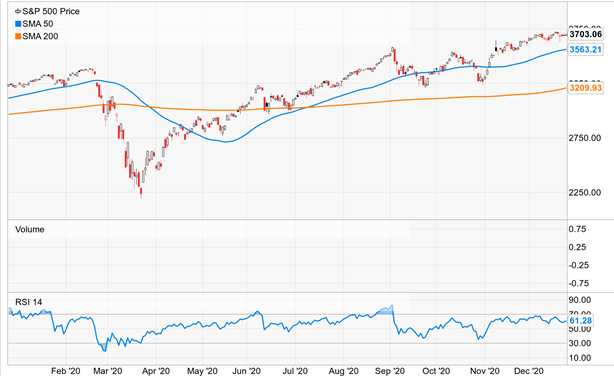Click the Jul '20 date axis label
The image size is (614, 376).
[x=295, y=371]
